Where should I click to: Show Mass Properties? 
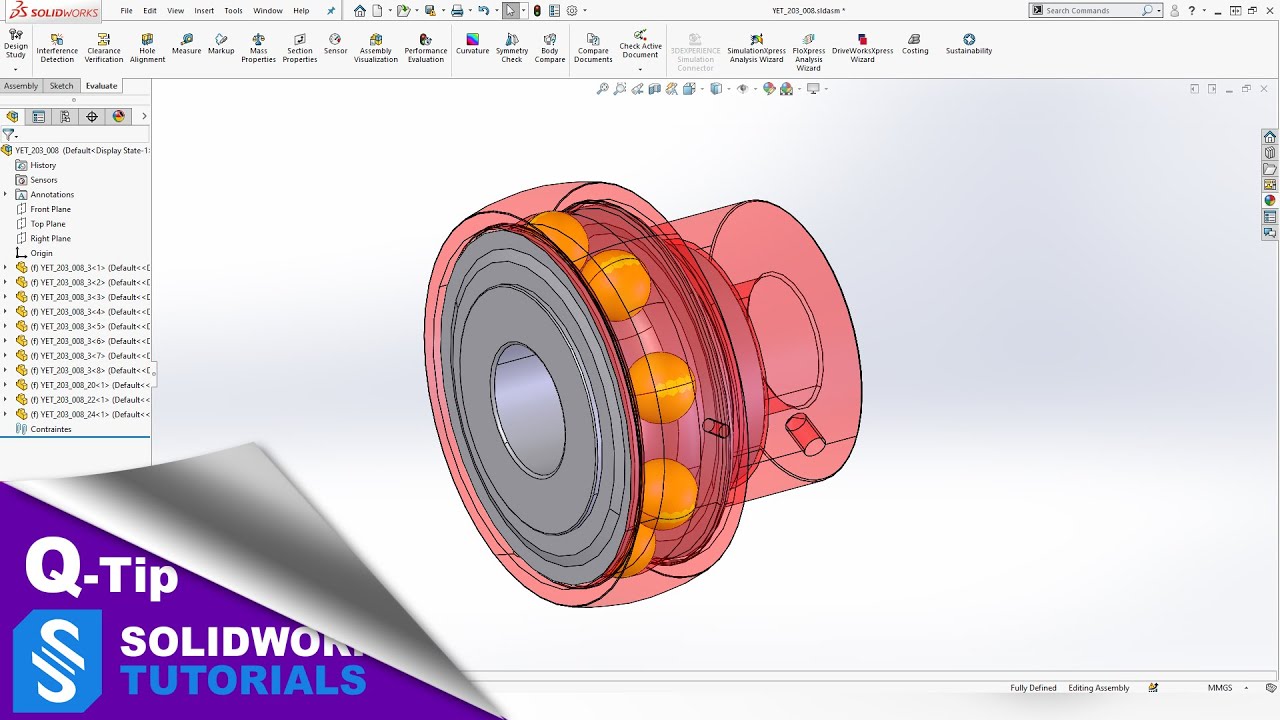(258, 48)
